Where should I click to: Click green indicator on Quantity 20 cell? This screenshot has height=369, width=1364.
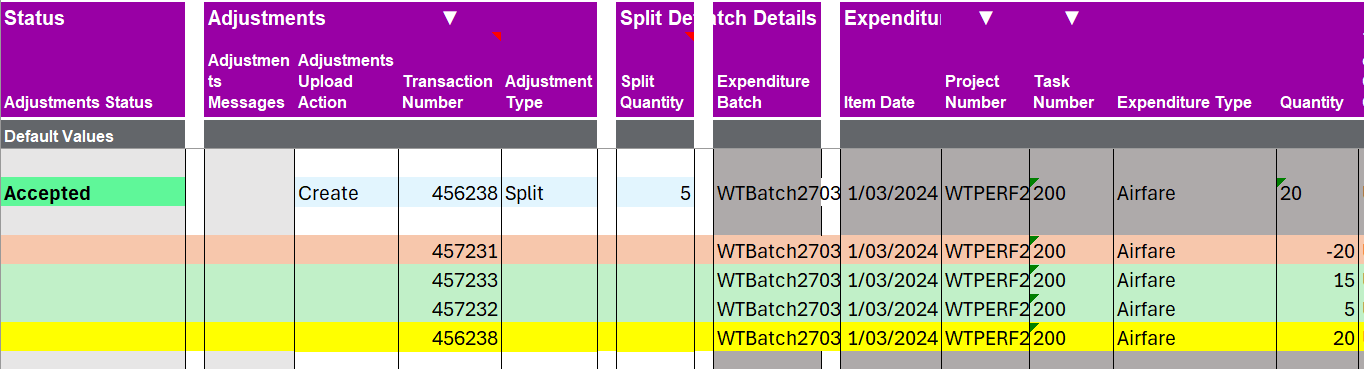coord(1281,181)
